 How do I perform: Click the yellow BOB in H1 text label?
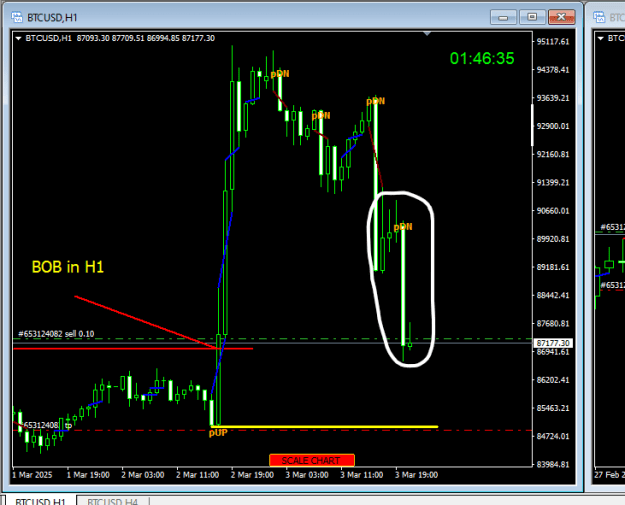click(68, 267)
